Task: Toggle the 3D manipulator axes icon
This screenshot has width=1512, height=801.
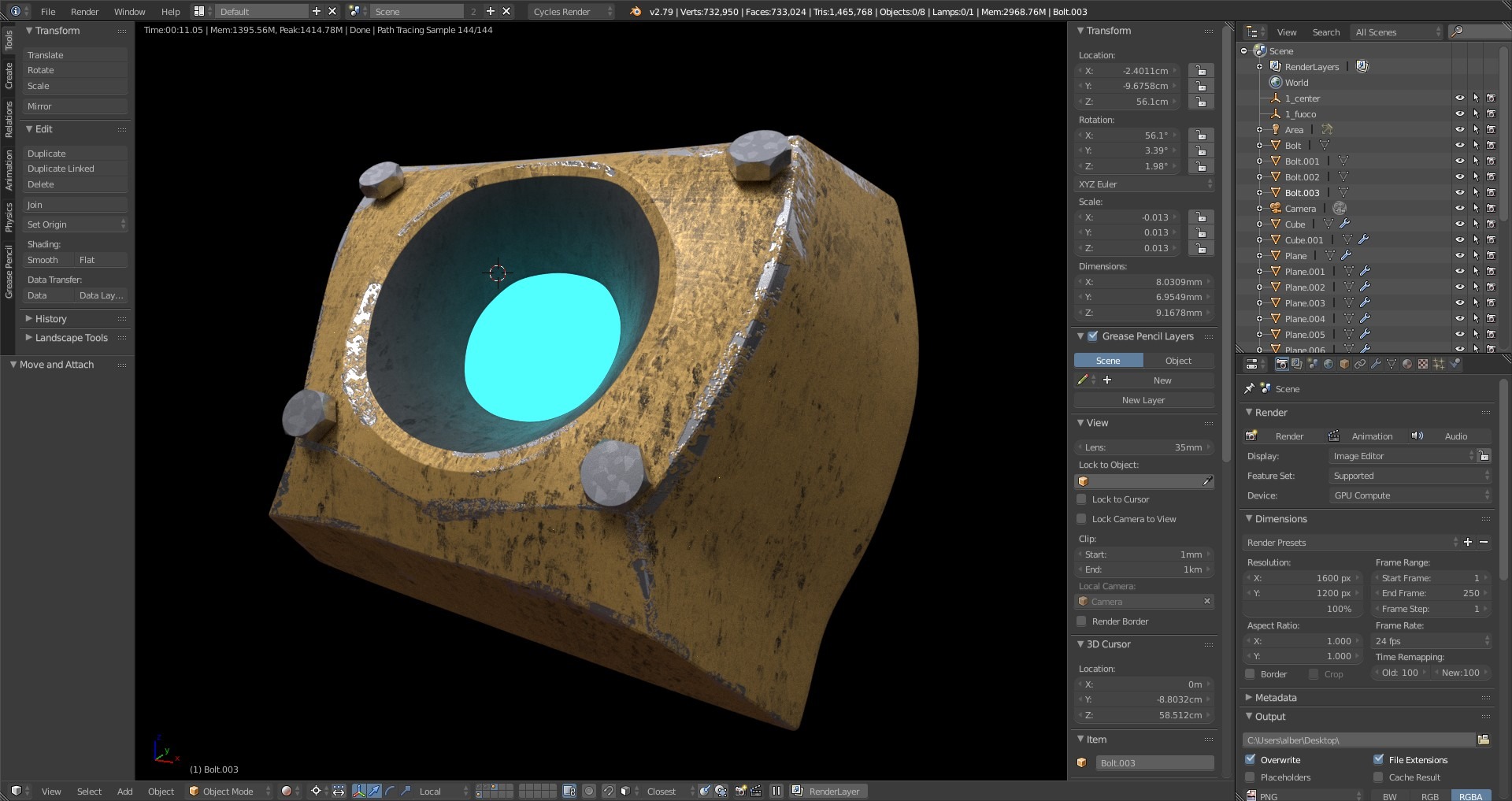Action: [x=359, y=791]
